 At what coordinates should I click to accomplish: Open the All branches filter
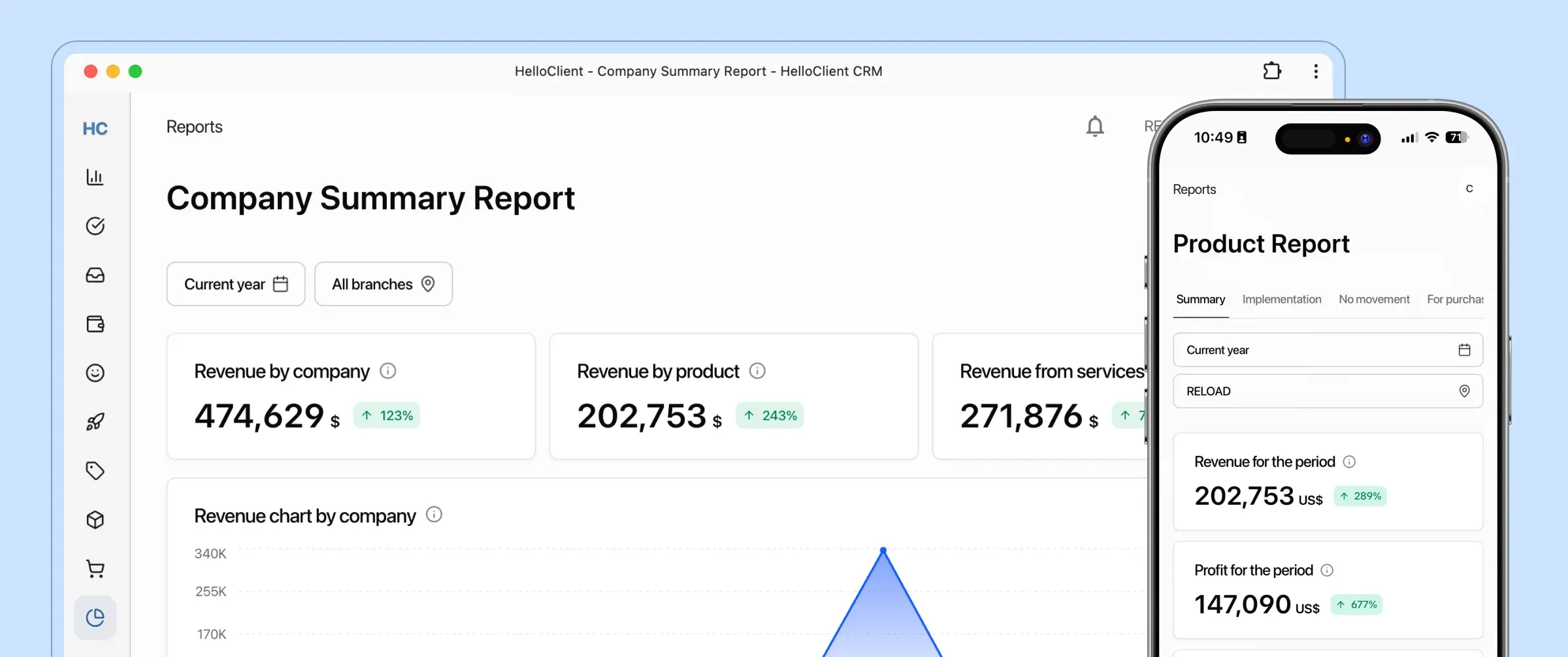(x=383, y=283)
